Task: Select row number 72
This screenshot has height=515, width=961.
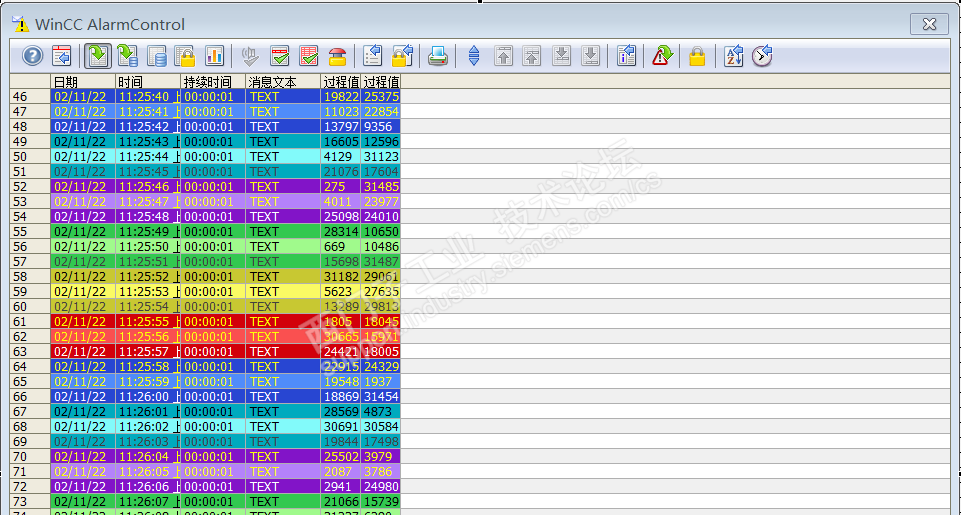Action: (x=30, y=487)
